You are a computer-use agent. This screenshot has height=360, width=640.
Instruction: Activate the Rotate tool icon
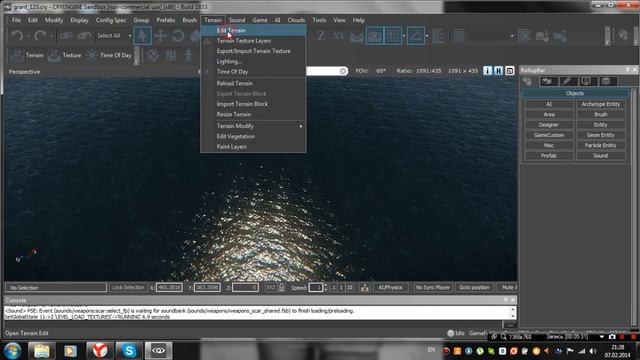pyautogui.click(x=178, y=36)
